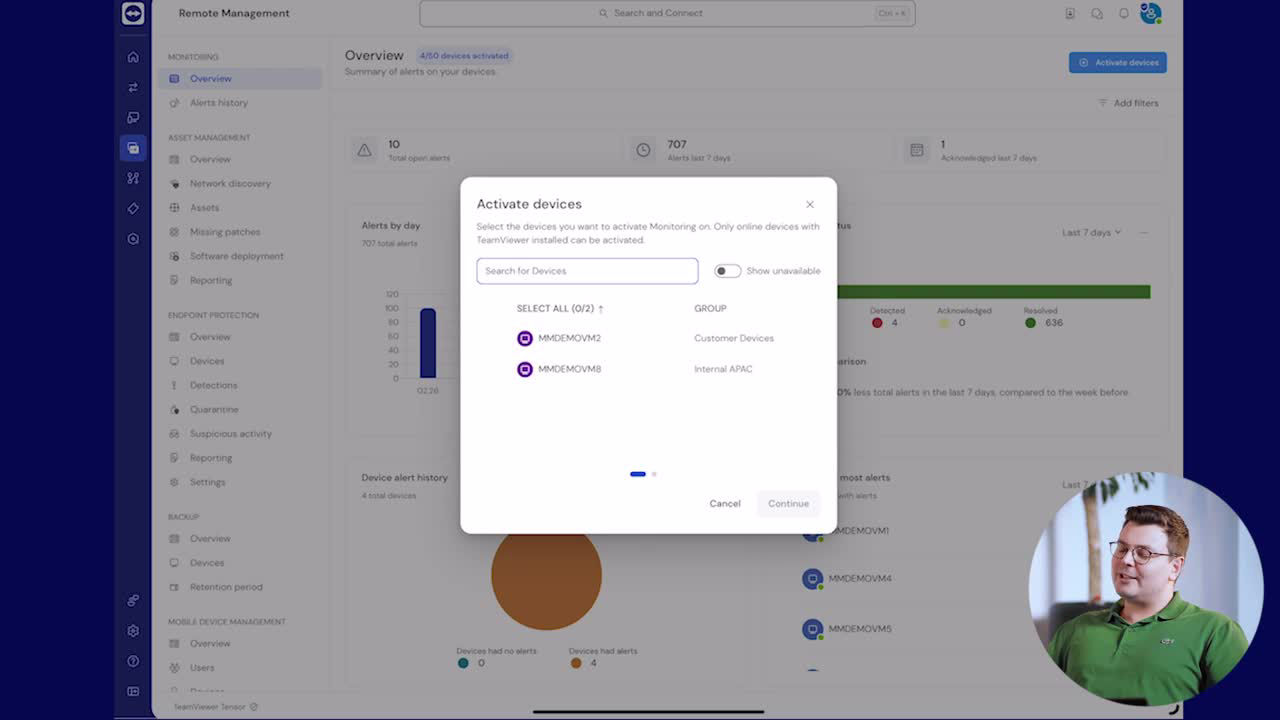Click the Activate devices blue button
This screenshot has height=720, width=1280.
coord(1117,62)
